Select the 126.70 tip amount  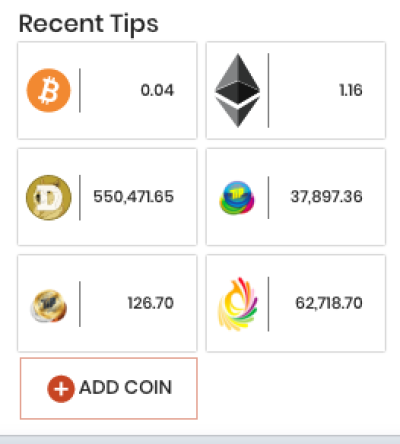point(151,303)
